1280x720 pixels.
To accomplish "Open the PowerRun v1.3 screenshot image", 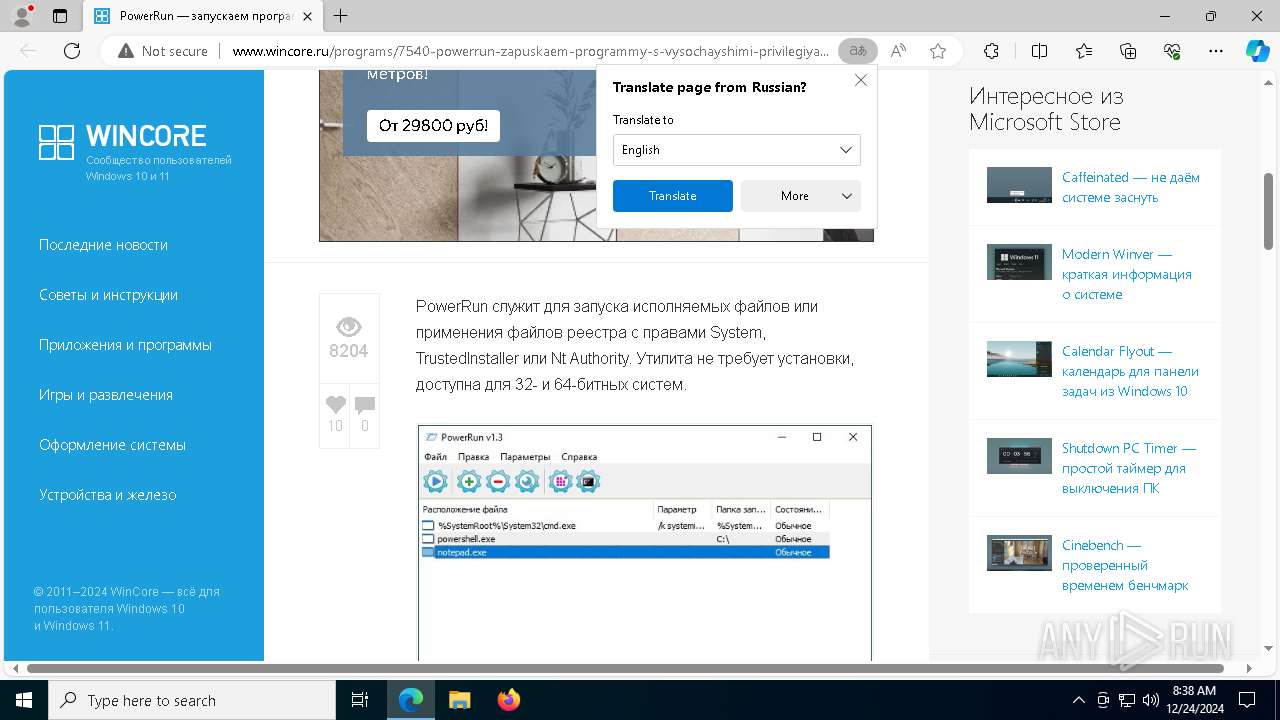I will tap(645, 542).
